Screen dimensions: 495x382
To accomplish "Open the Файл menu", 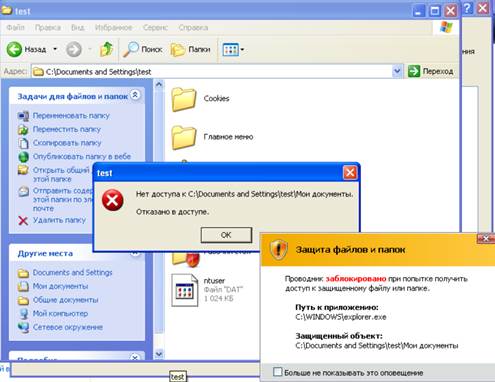I will tap(15, 27).
